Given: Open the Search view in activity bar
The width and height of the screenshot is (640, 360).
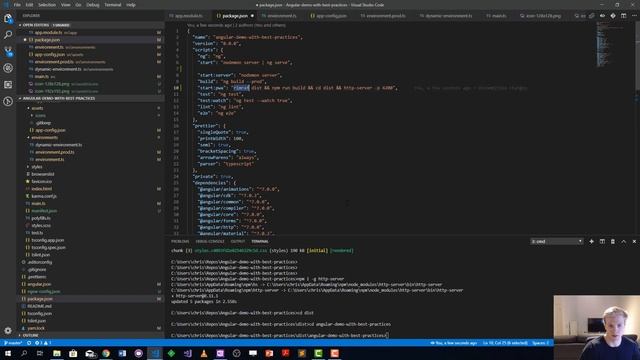Looking at the screenshot, I should click(x=8, y=35).
